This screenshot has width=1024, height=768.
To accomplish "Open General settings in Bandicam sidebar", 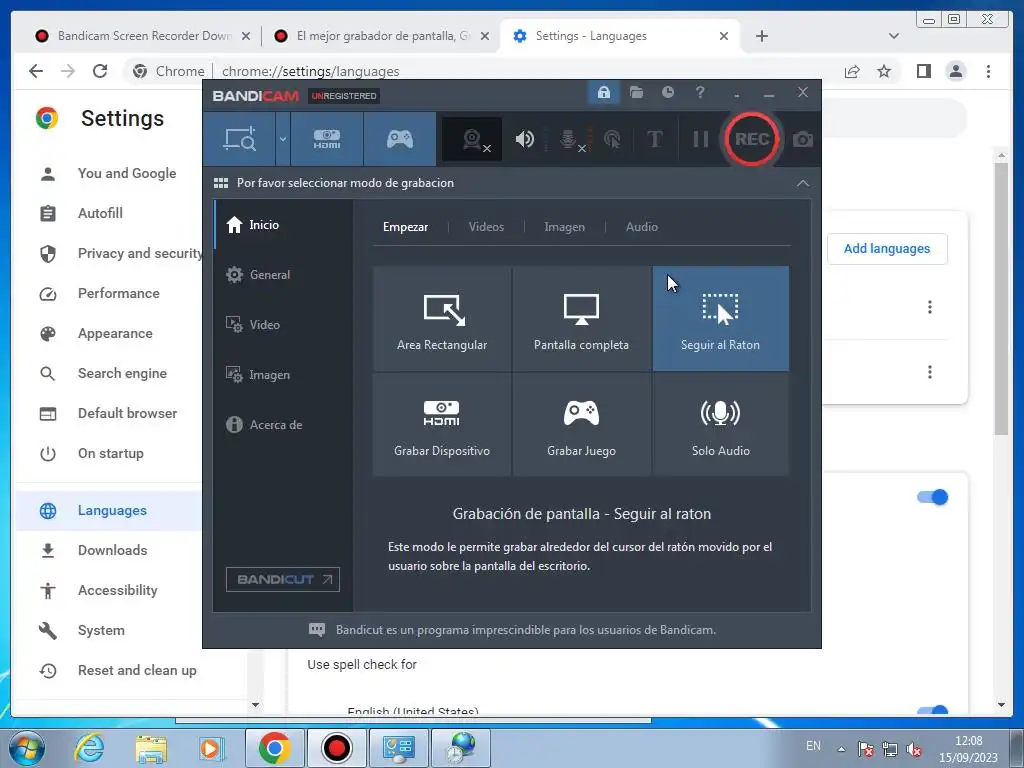I will (x=284, y=275).
